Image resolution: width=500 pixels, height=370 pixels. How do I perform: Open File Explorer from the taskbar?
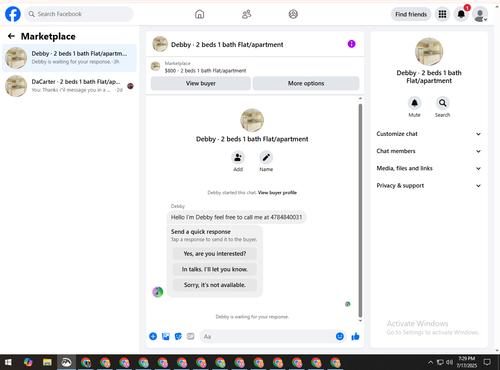point(47,362)
